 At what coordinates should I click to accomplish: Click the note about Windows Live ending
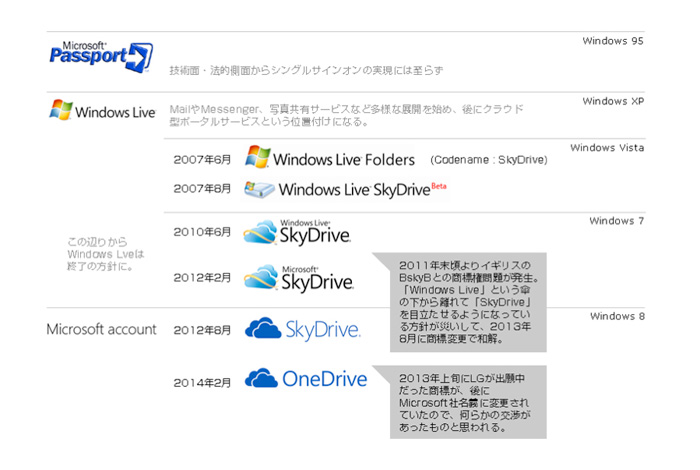point(105,254)
